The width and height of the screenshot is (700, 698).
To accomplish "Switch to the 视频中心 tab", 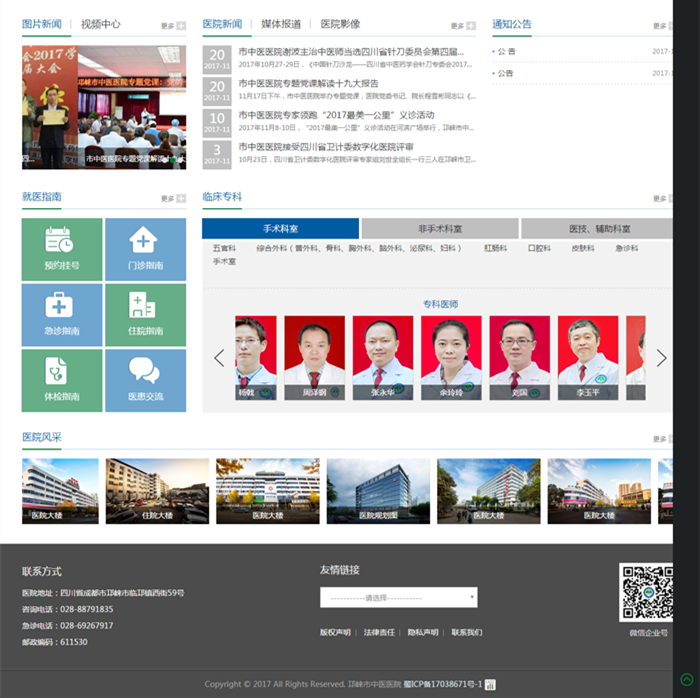I will click(x=101, y=24).
